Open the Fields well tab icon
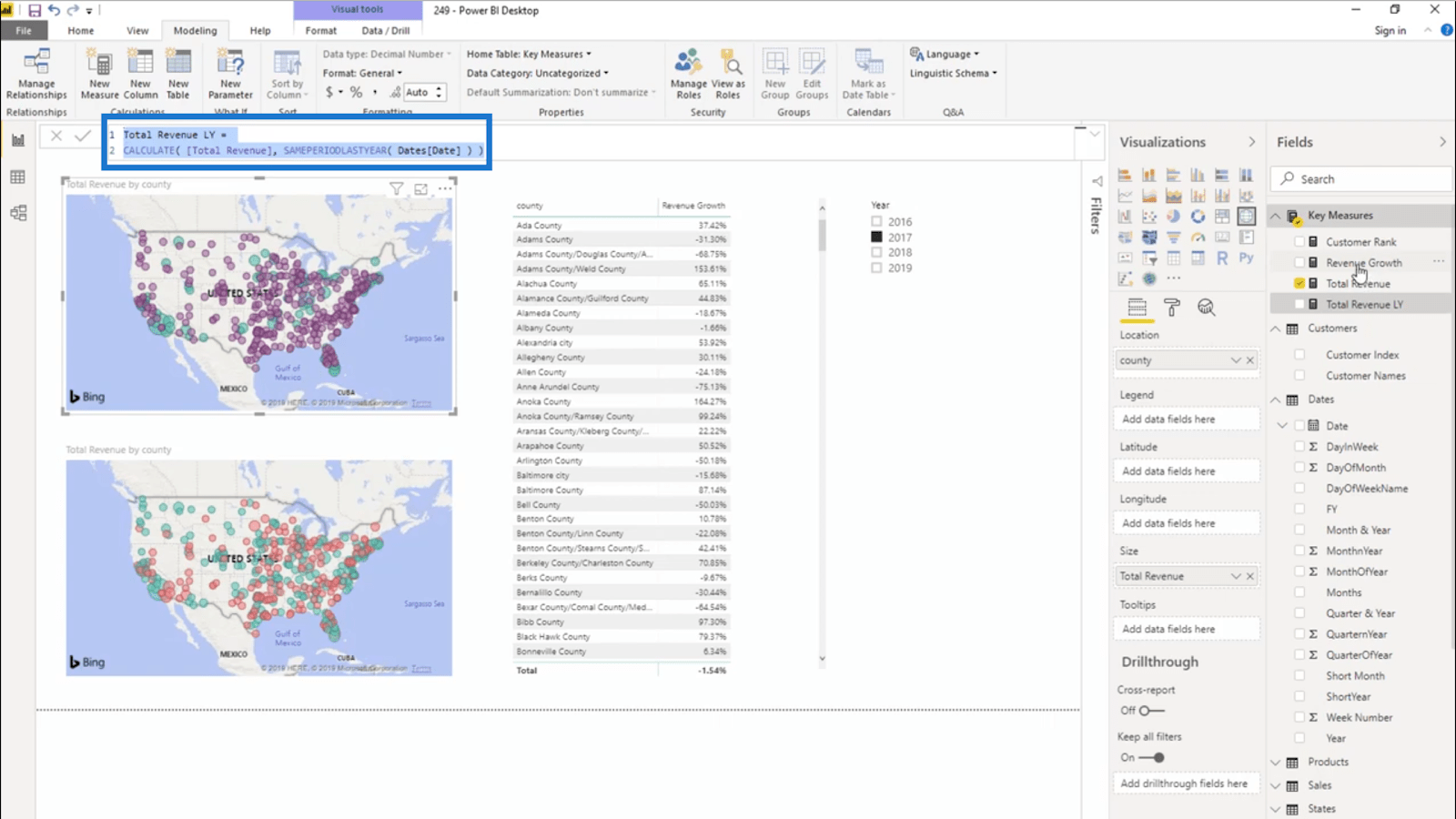This screenshot has width=1456, height=819. [x=1137, y=308]
